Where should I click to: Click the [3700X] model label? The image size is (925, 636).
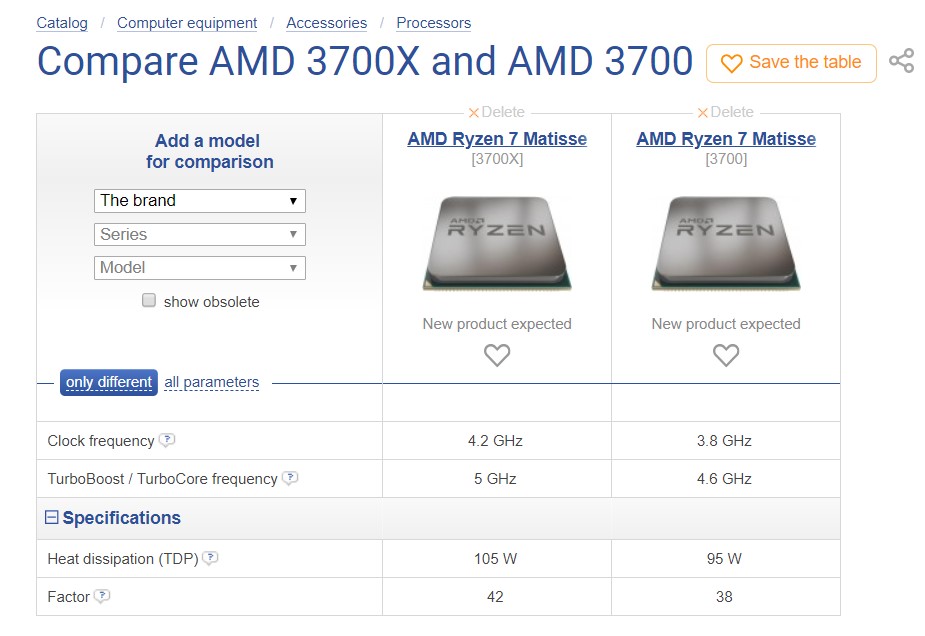[497, 159]
